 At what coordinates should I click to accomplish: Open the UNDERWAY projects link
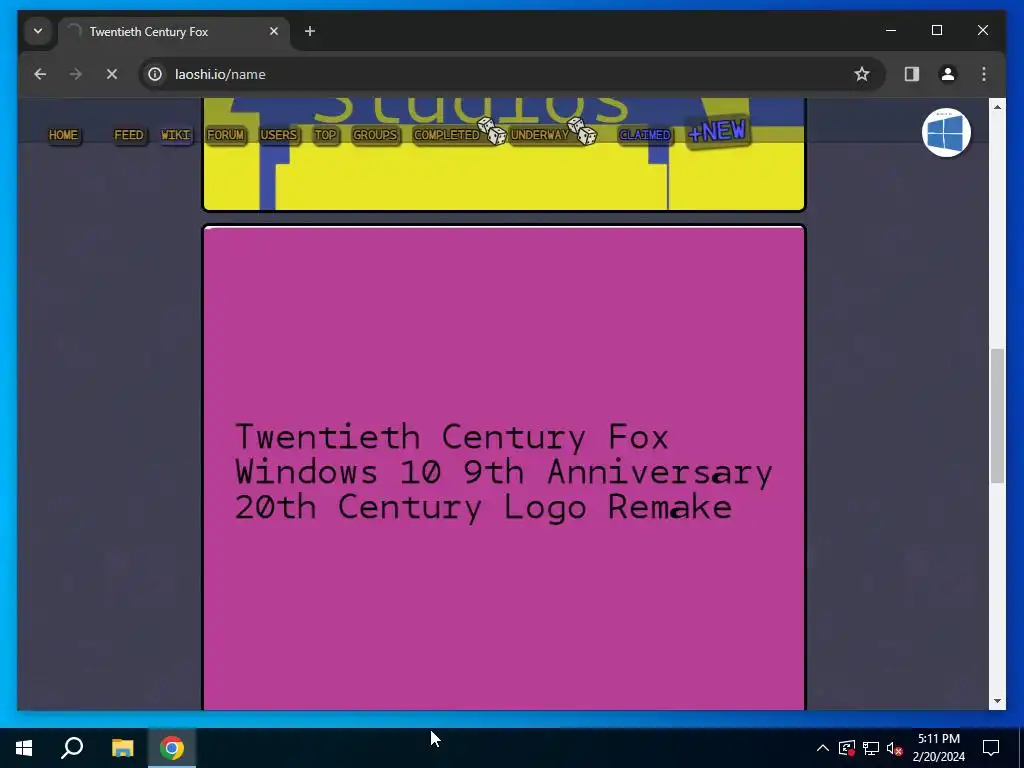539,135
